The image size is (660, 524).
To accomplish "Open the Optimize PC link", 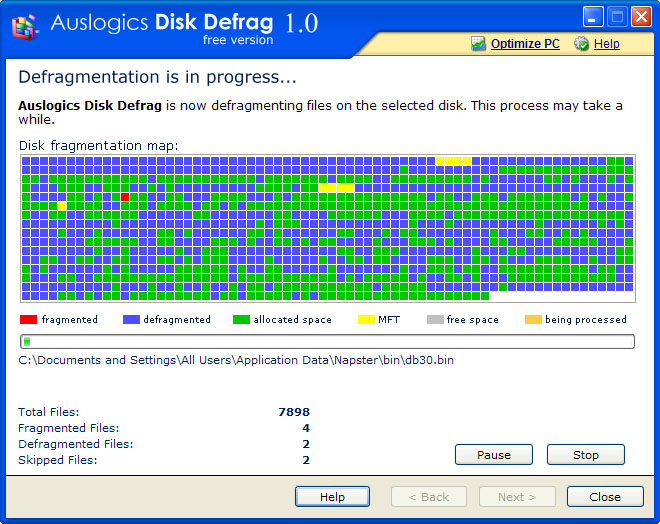I will (x=525, y=44).
